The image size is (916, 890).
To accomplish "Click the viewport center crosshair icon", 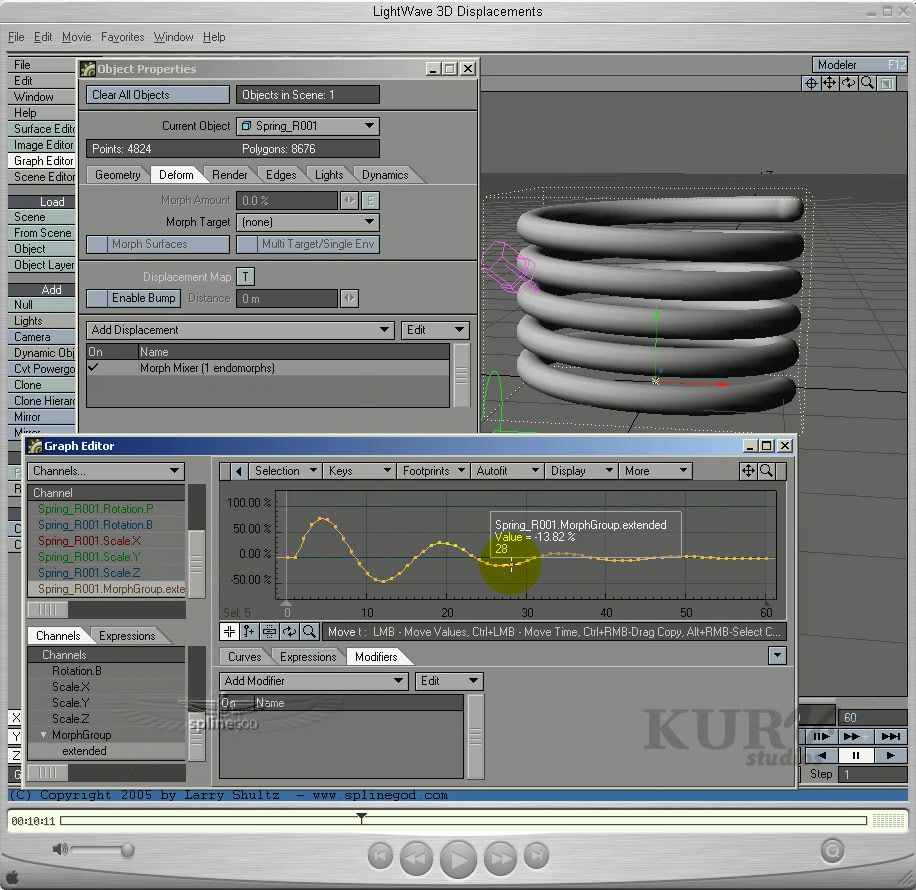I will tap(811, 84).
